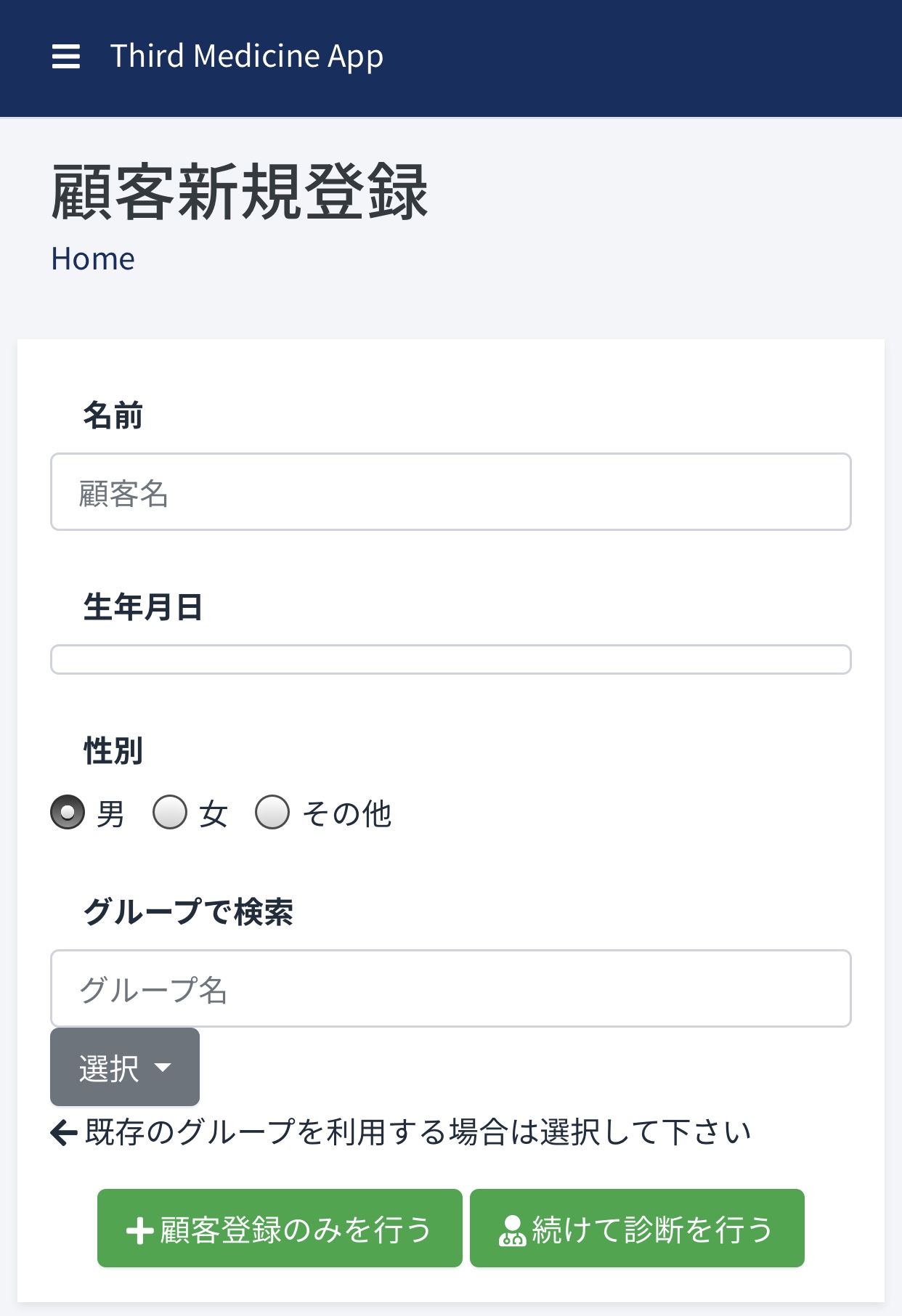The height and width of the screenshot is (1316, 902).
Task: Click the plus icon on 顧客登録 button
Action: [x=139, y=1231]
